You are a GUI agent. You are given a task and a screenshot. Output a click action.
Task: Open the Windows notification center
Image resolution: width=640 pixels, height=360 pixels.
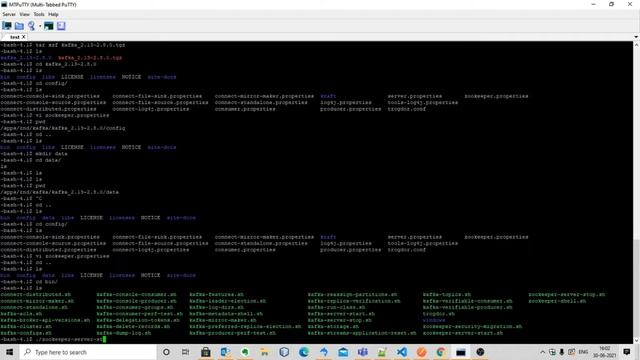pyautogui.click(x=627, y=352)
